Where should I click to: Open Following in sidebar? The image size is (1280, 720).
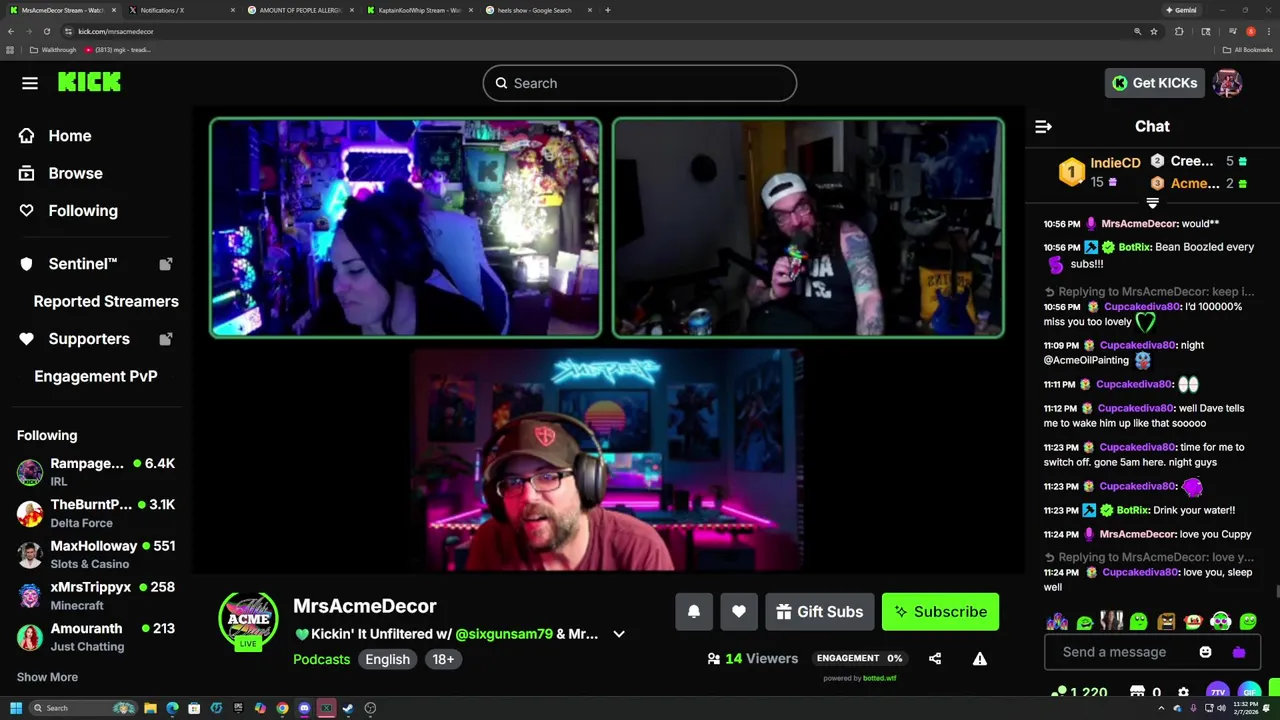pyautogui.click(x=83, y=211)
